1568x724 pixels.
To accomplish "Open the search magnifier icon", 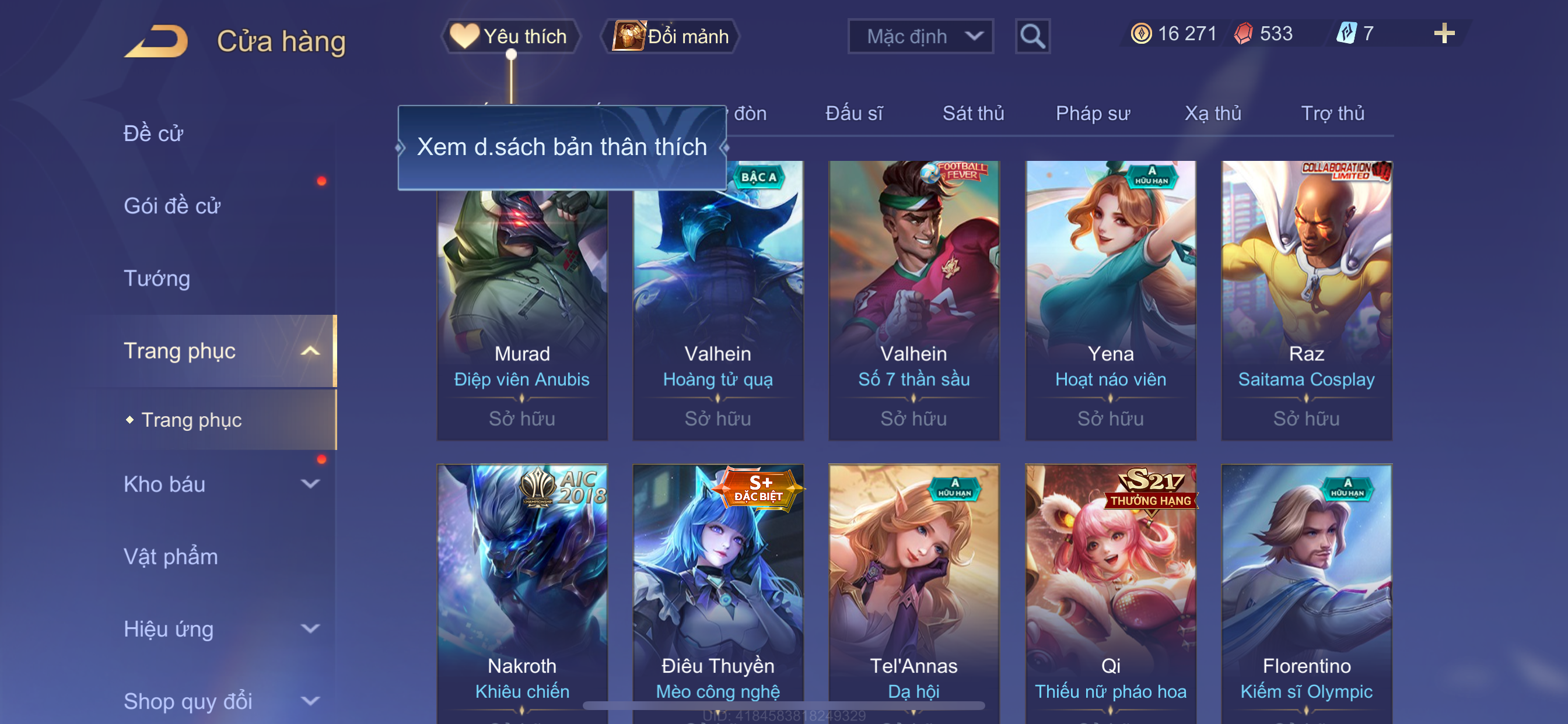I will click(1032, 37).
